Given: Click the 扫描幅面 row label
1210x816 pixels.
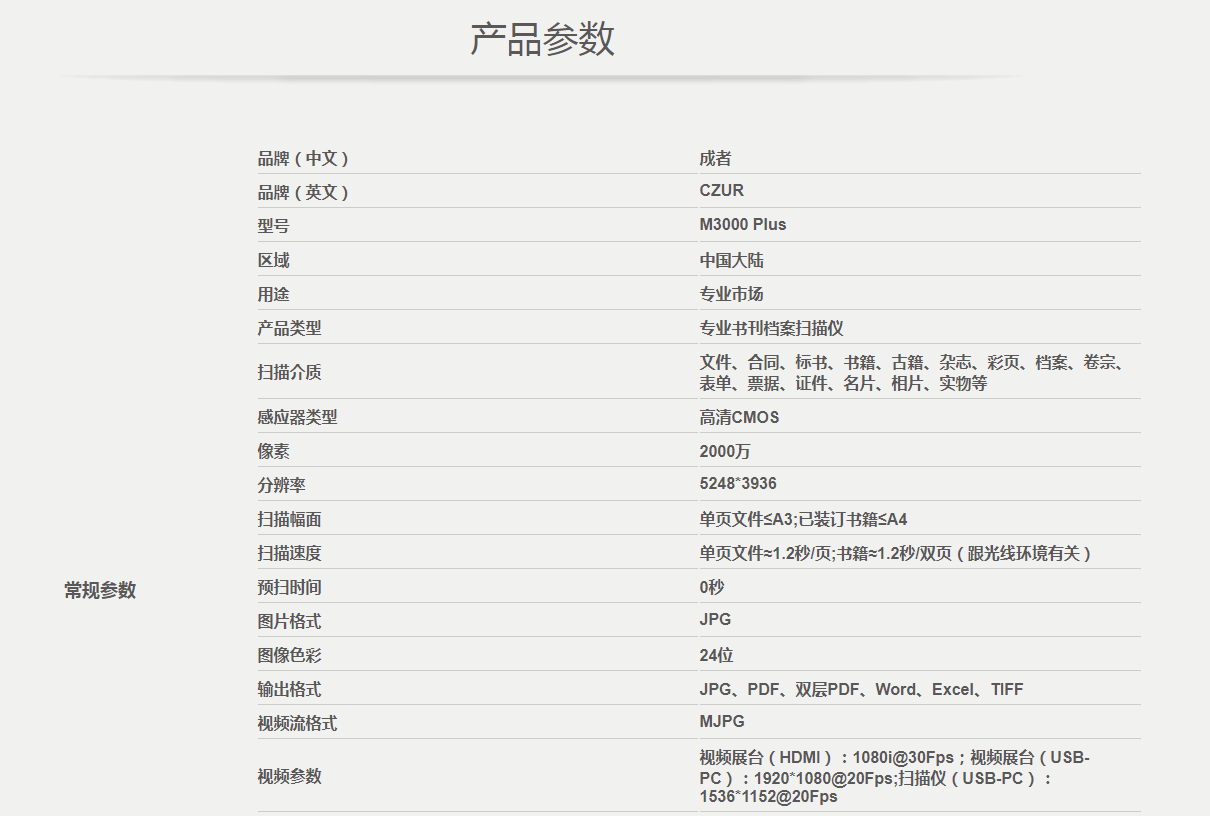Looking at the screenshot, I should click(289, 519).
